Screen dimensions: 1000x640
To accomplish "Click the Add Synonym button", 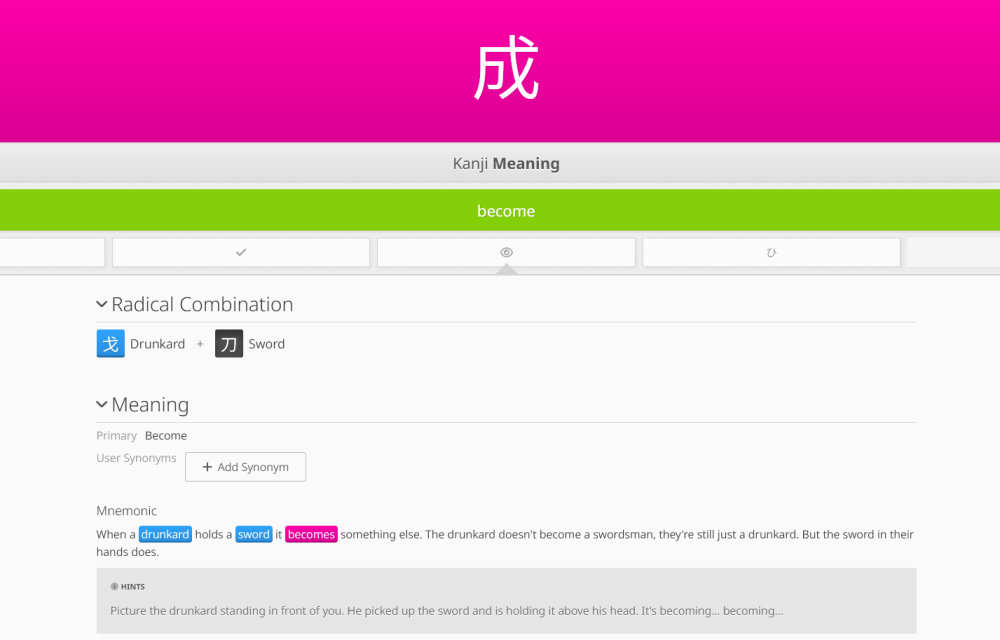I will [245, 467].
